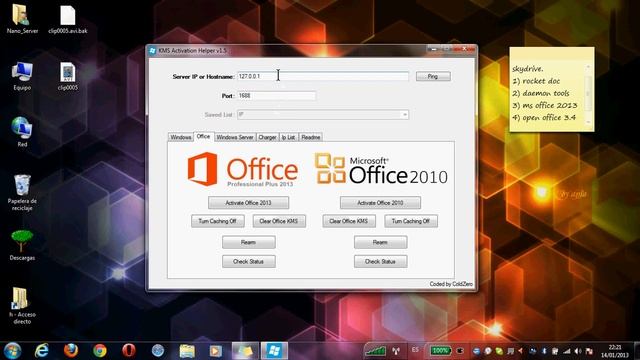Click the KMS Activation Helper title icon
The image size is (640, 360).
point(153,51)
